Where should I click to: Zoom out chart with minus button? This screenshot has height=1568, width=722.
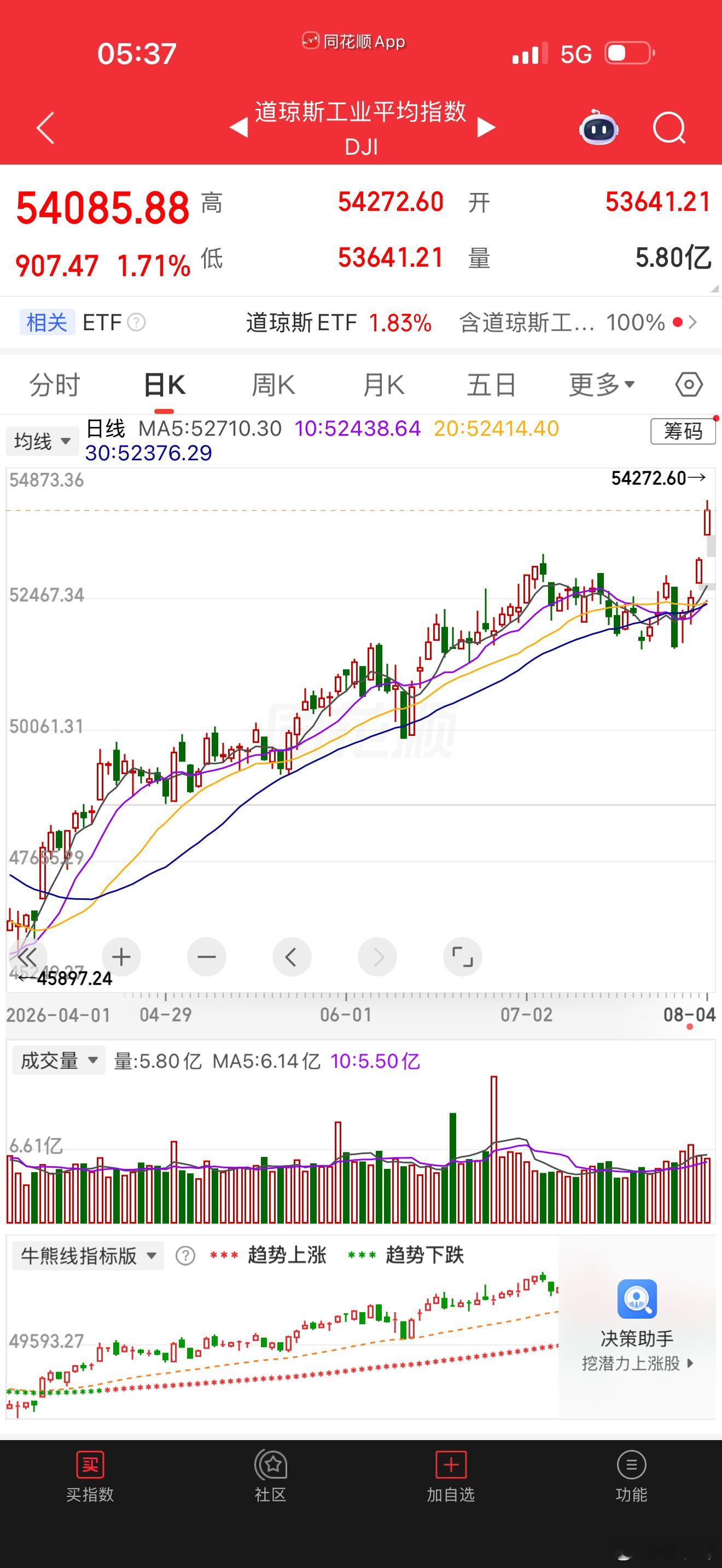pyautogui.click(x=206, y=956)
